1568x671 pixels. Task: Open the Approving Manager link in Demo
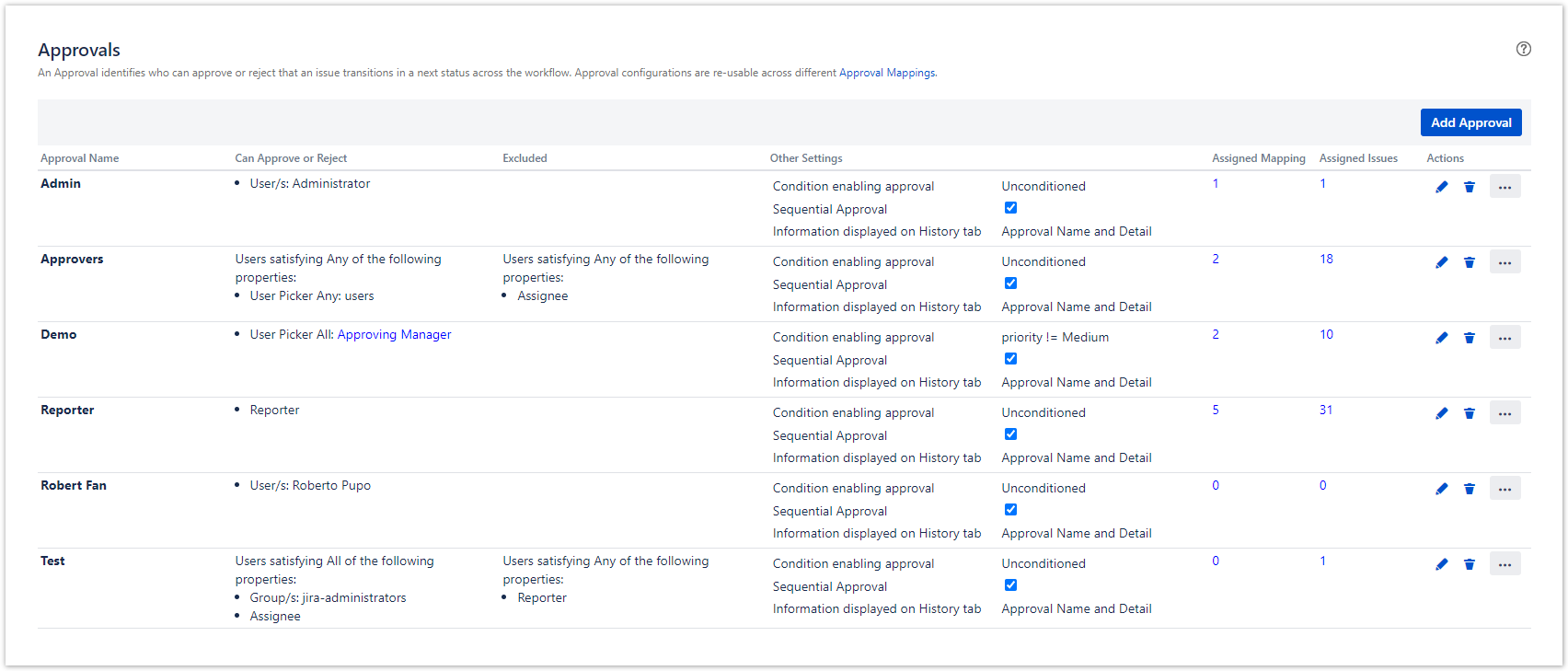394,335
